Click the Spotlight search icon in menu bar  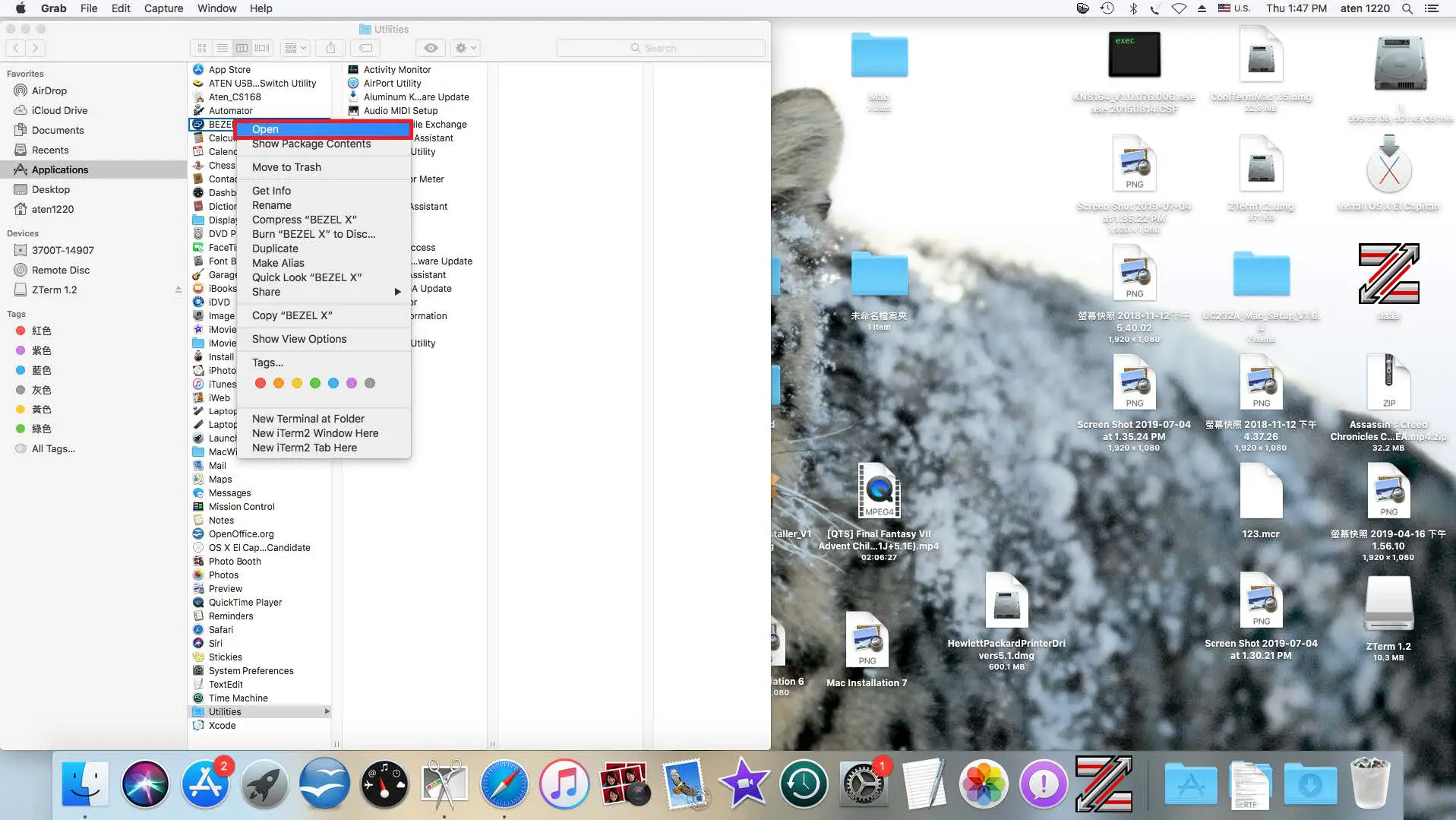click(x=1407, y=8)
